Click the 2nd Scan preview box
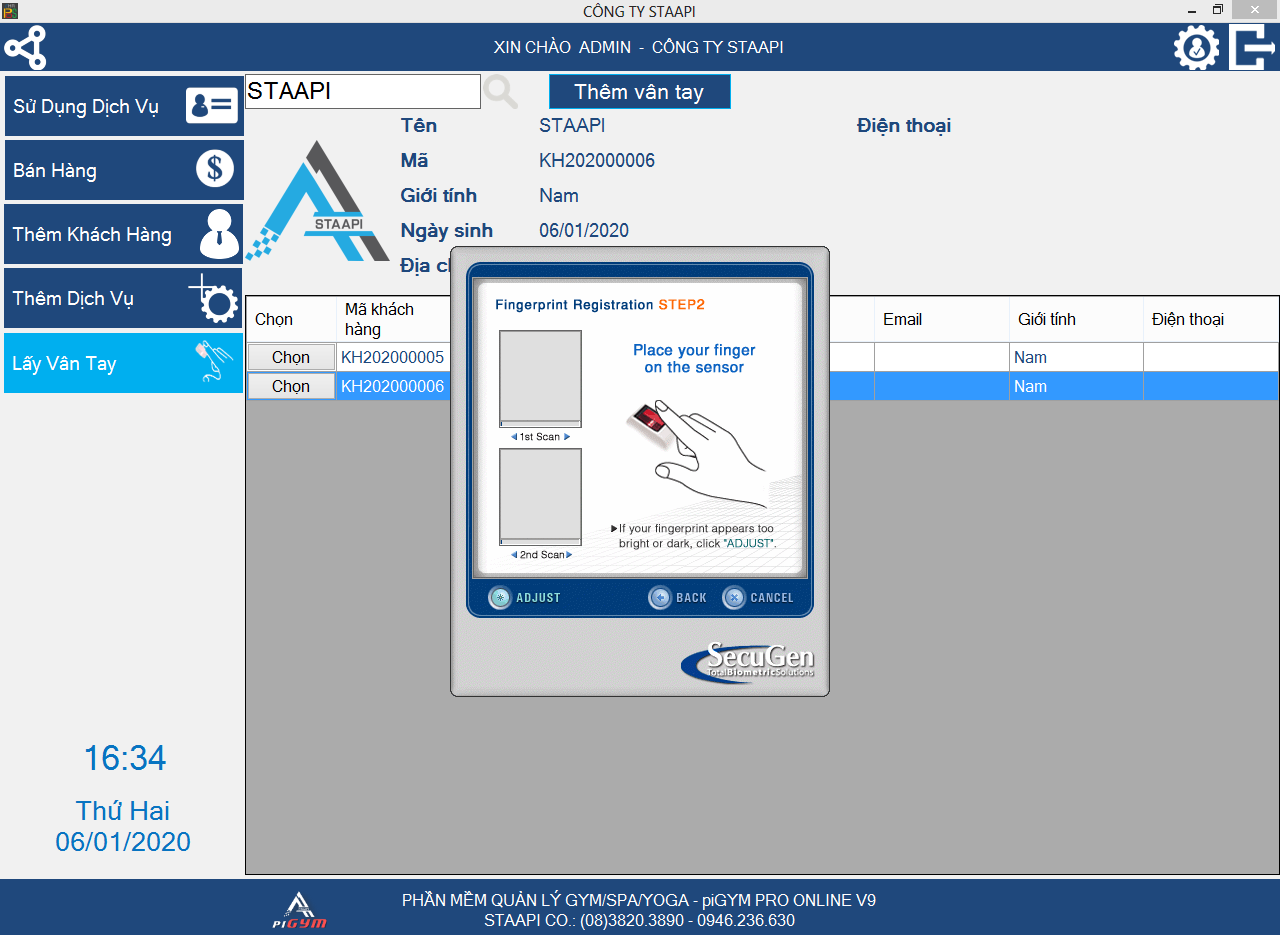Viewport: 1280px width, 935px height. (x=540, y=497)
